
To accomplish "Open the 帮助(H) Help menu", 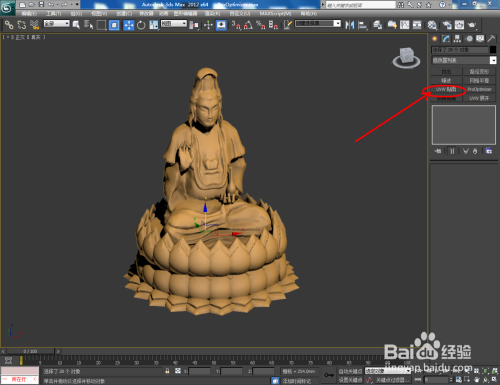I will (309, 14).
